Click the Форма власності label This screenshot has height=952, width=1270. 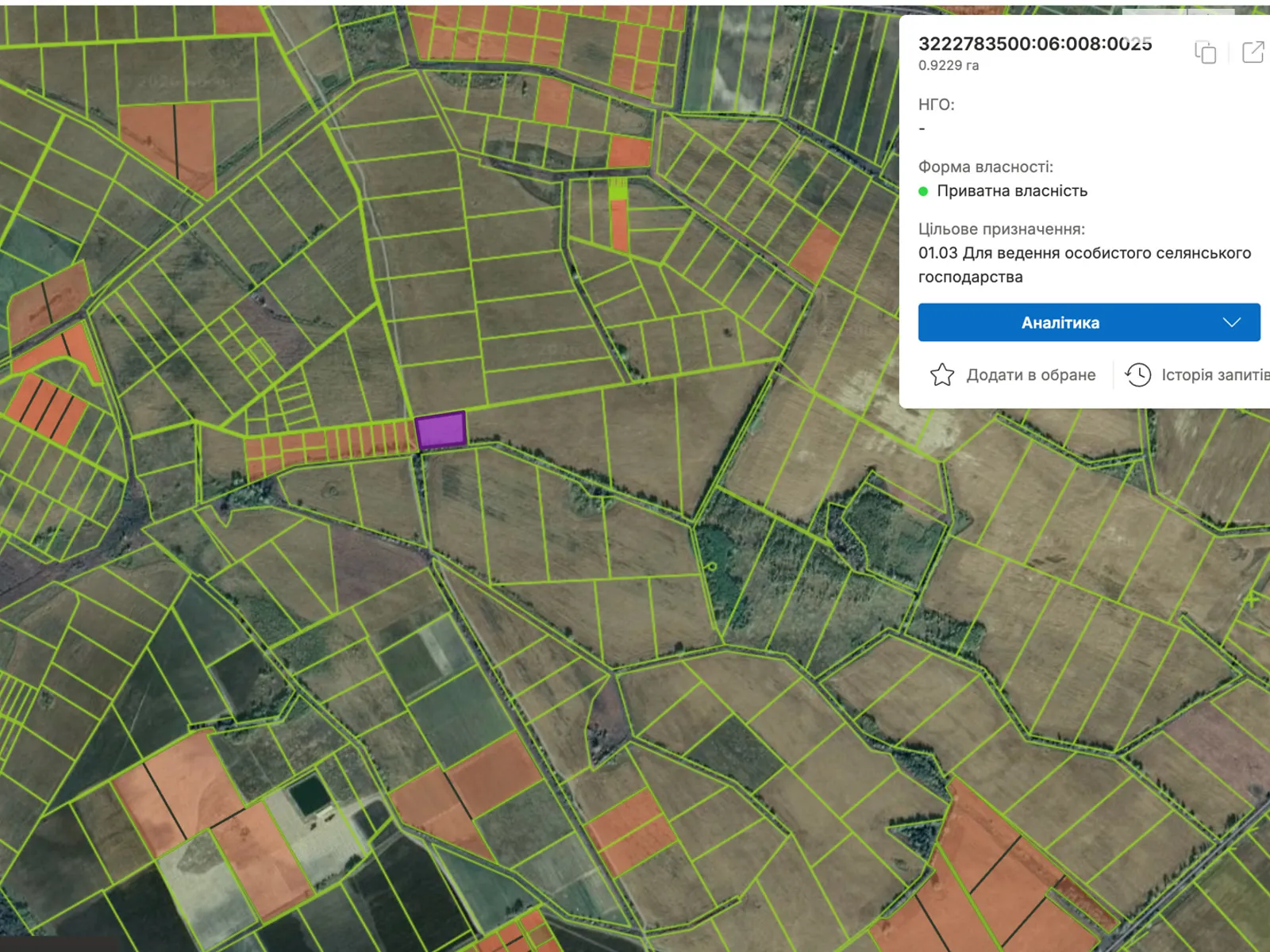[x=985, y=167]
